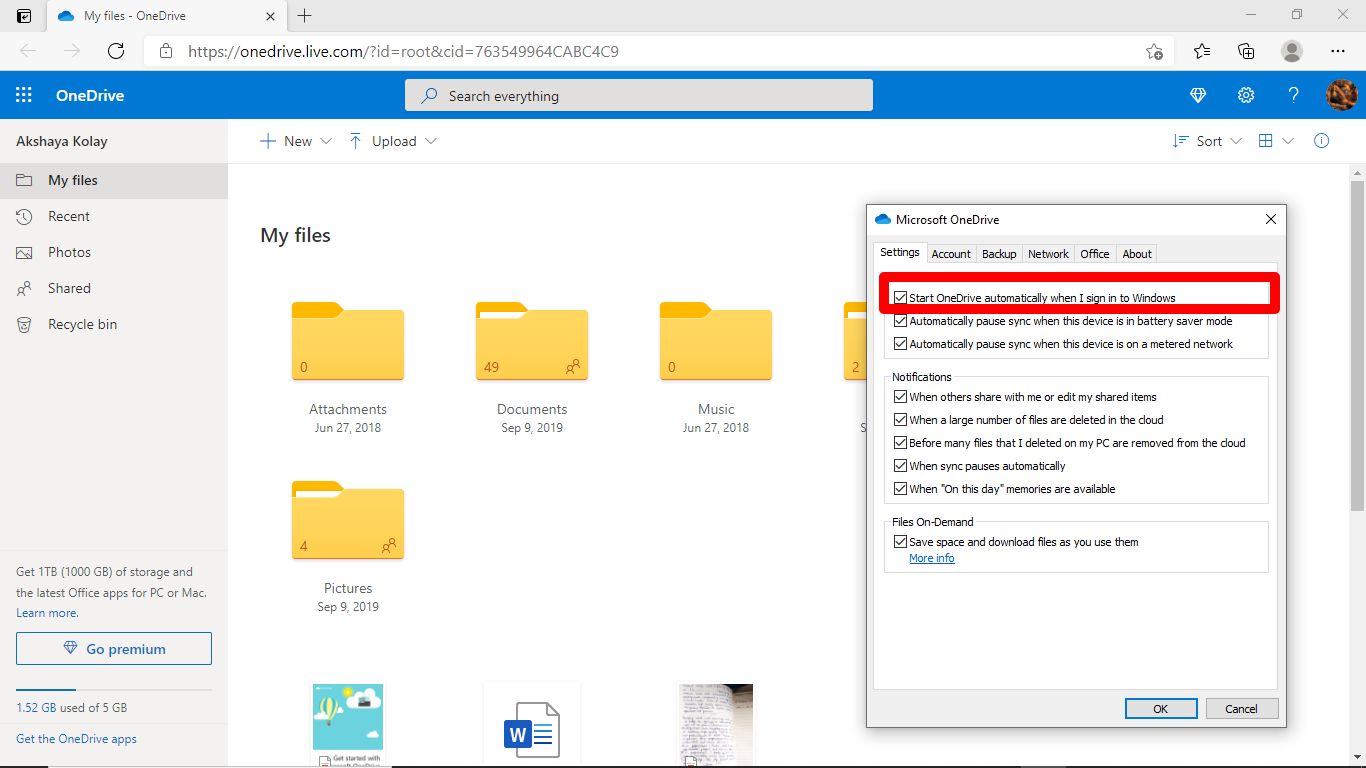Expand the view options chevron
The height and width of the screenshot is (768, 1366).
click(x=1288, y=141)
